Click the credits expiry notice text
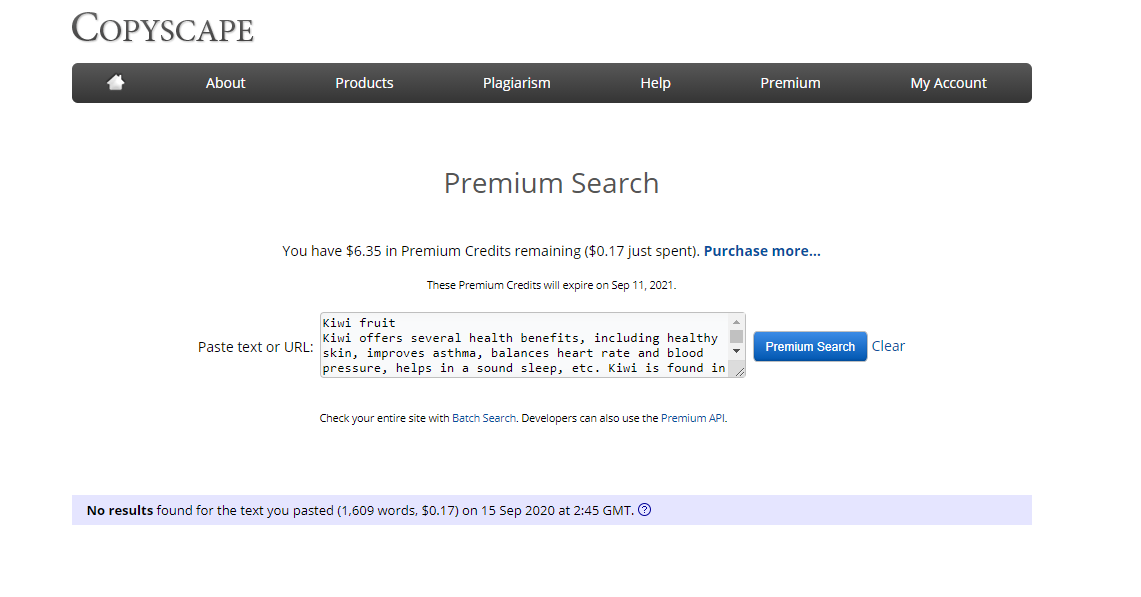This screenshot has width=1141, height=597. click(551, 285)
